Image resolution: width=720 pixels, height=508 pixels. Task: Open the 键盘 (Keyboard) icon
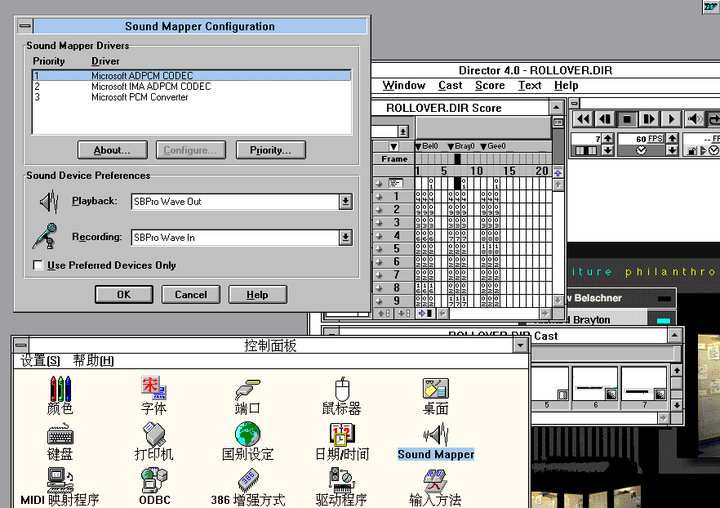59,435
